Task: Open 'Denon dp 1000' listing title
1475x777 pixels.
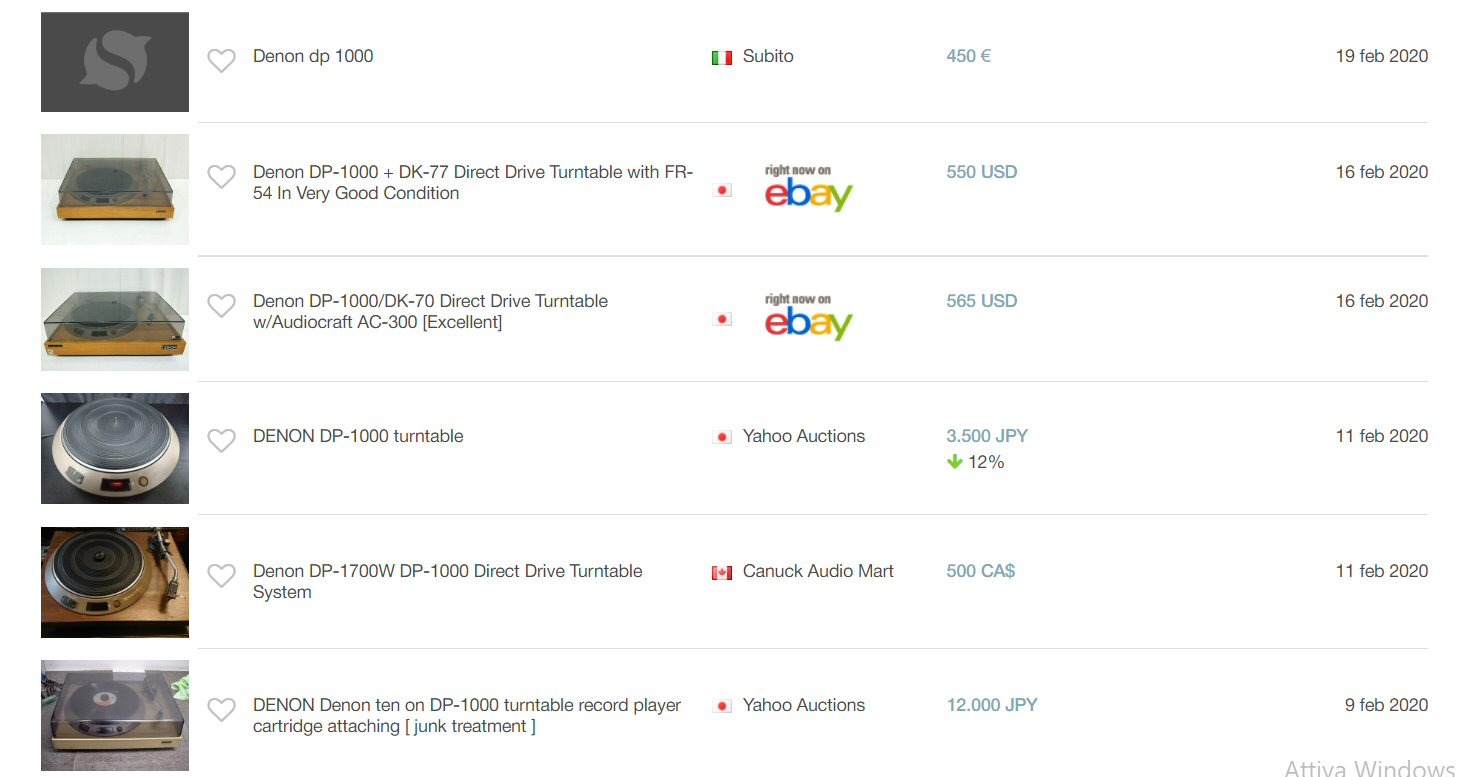Action: tap(313, 56)
